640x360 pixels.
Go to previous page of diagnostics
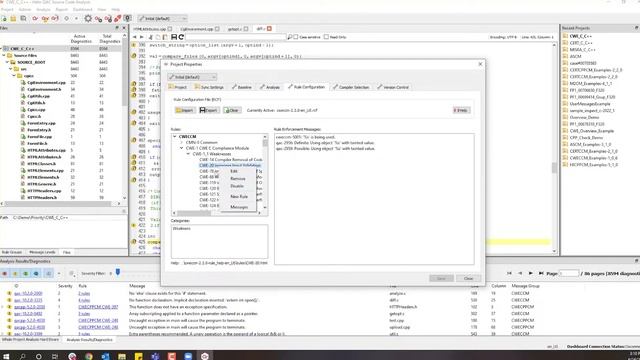520,273
